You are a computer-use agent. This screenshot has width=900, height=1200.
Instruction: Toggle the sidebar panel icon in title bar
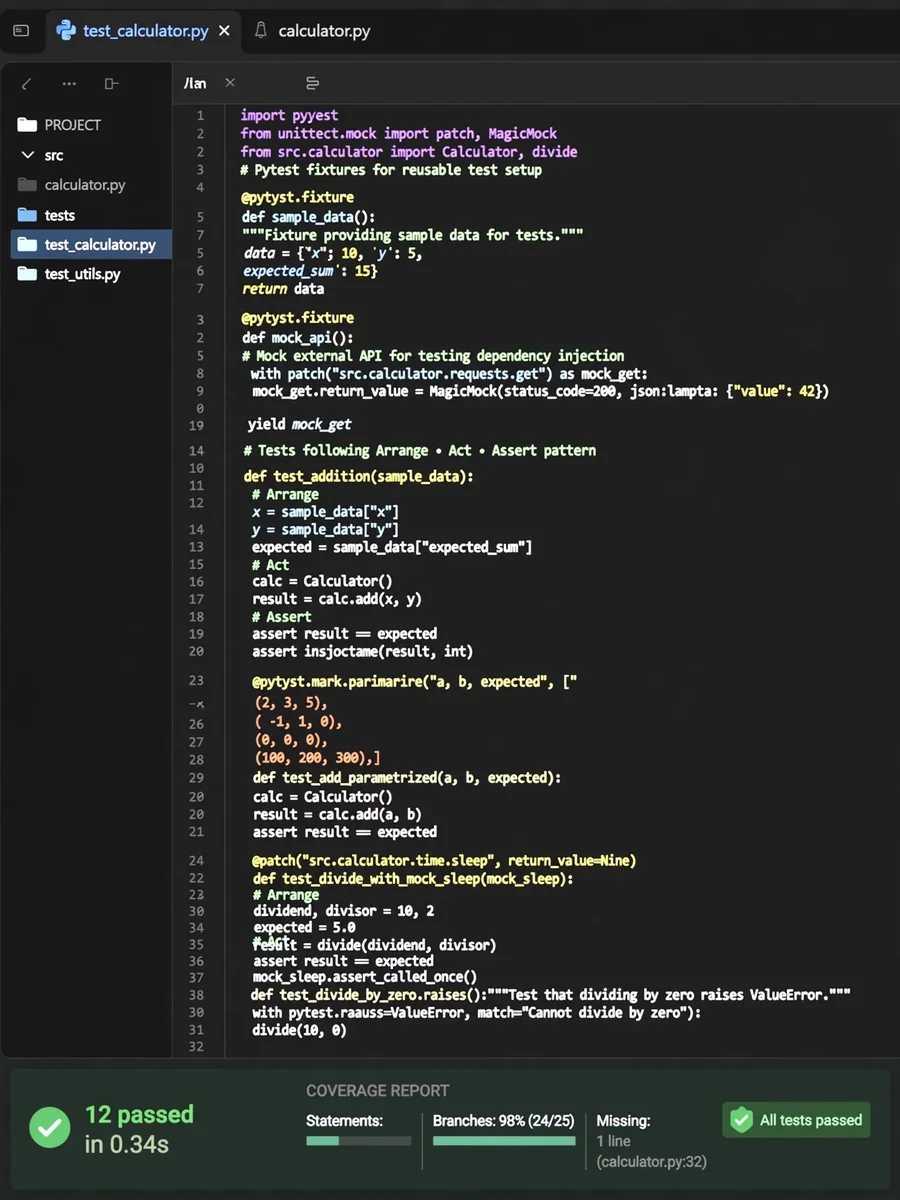[21, 31]
